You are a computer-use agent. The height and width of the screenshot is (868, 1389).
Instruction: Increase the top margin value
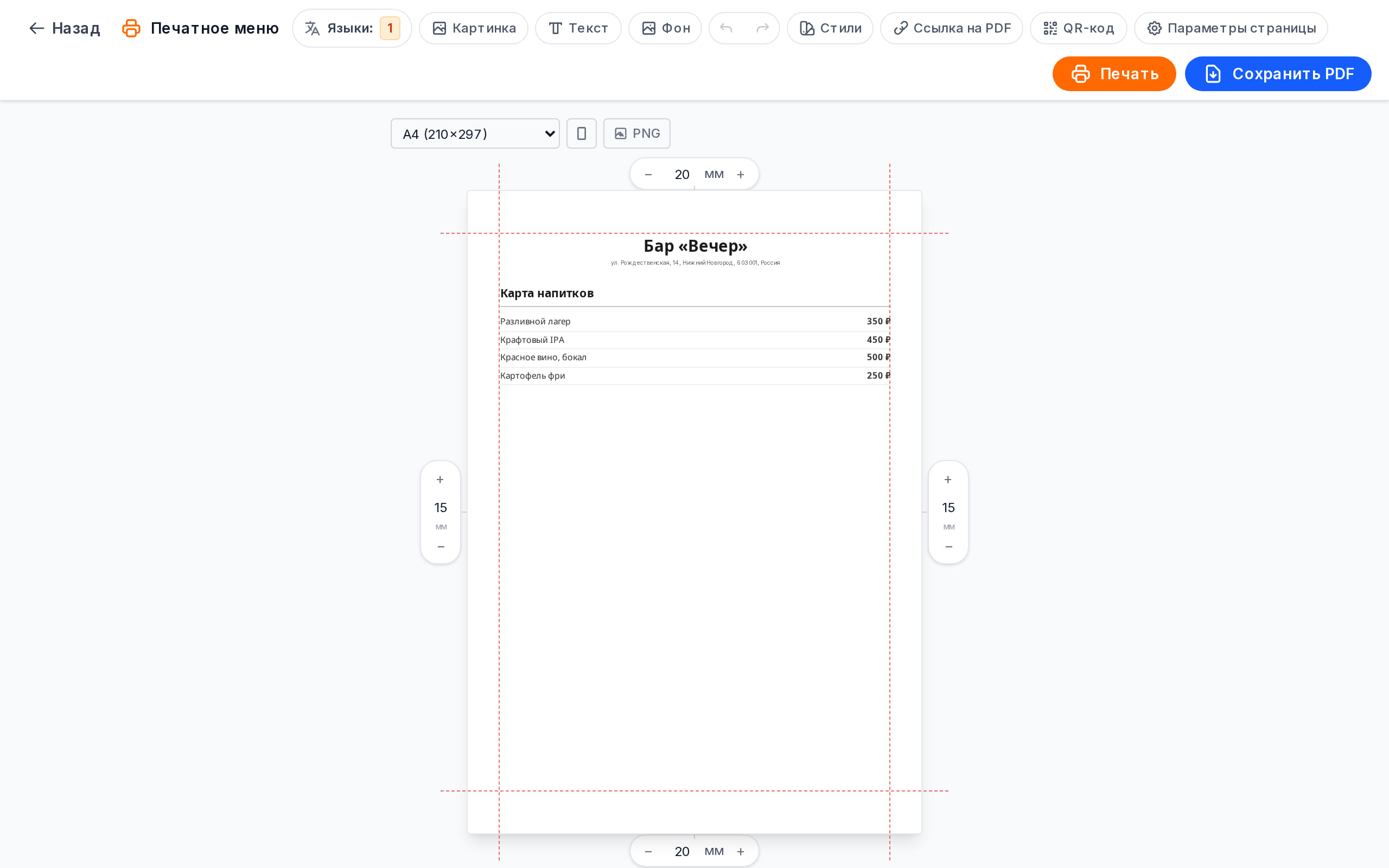tap(741, 175)
